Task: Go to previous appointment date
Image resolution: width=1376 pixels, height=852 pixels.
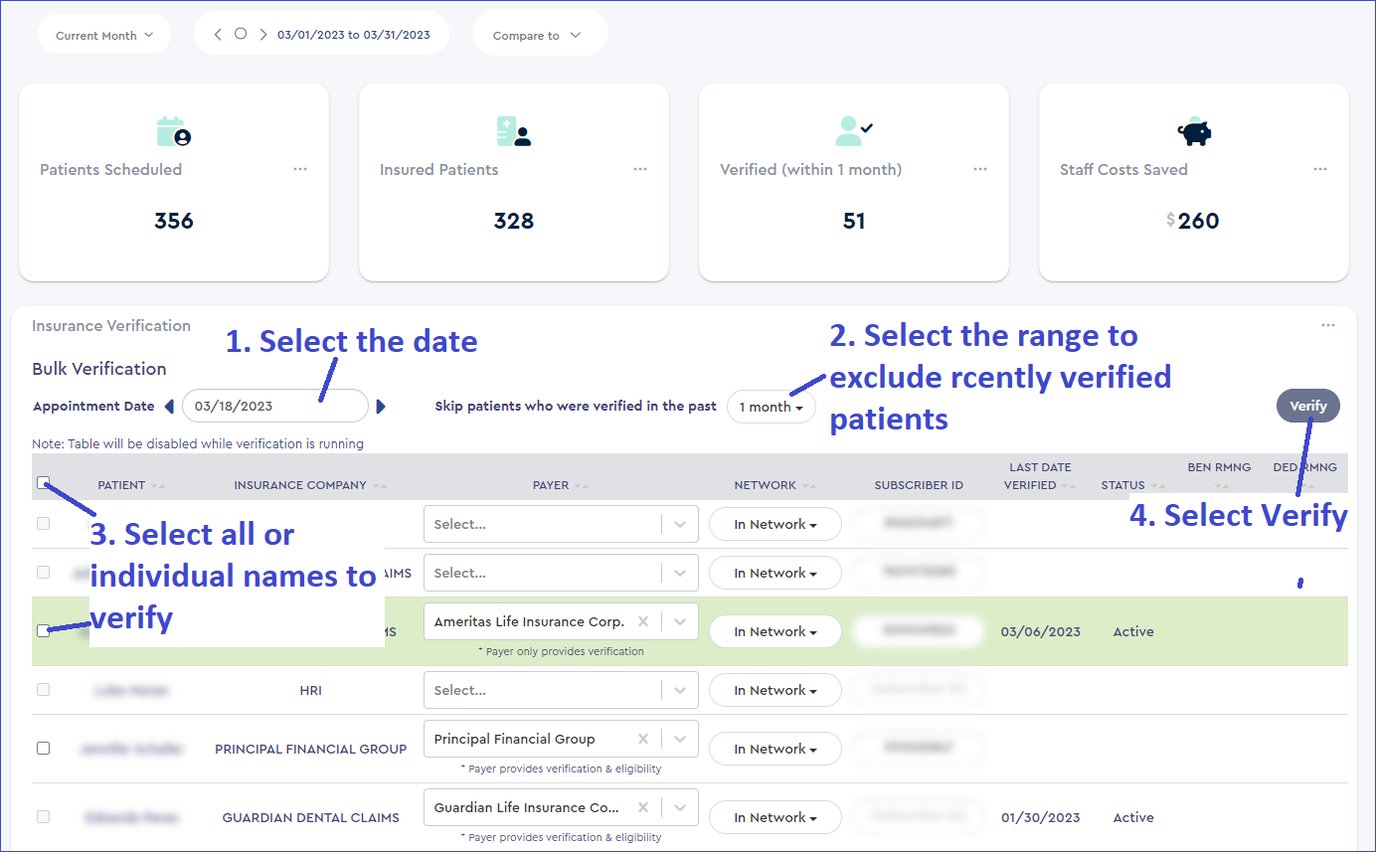Action: 169,406
